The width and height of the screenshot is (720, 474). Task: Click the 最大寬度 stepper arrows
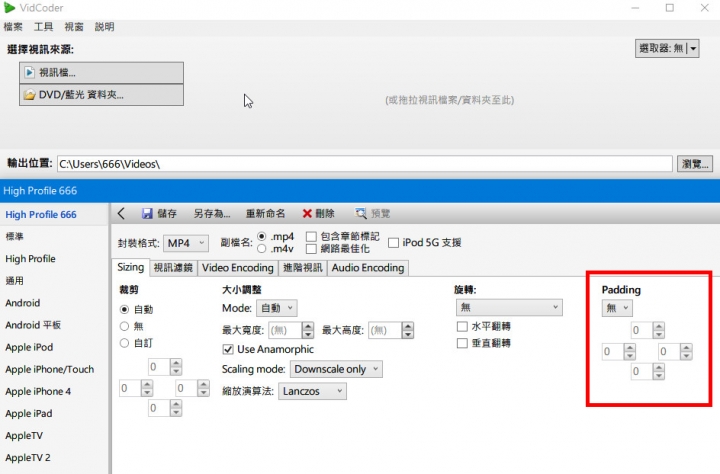[308, 330]
